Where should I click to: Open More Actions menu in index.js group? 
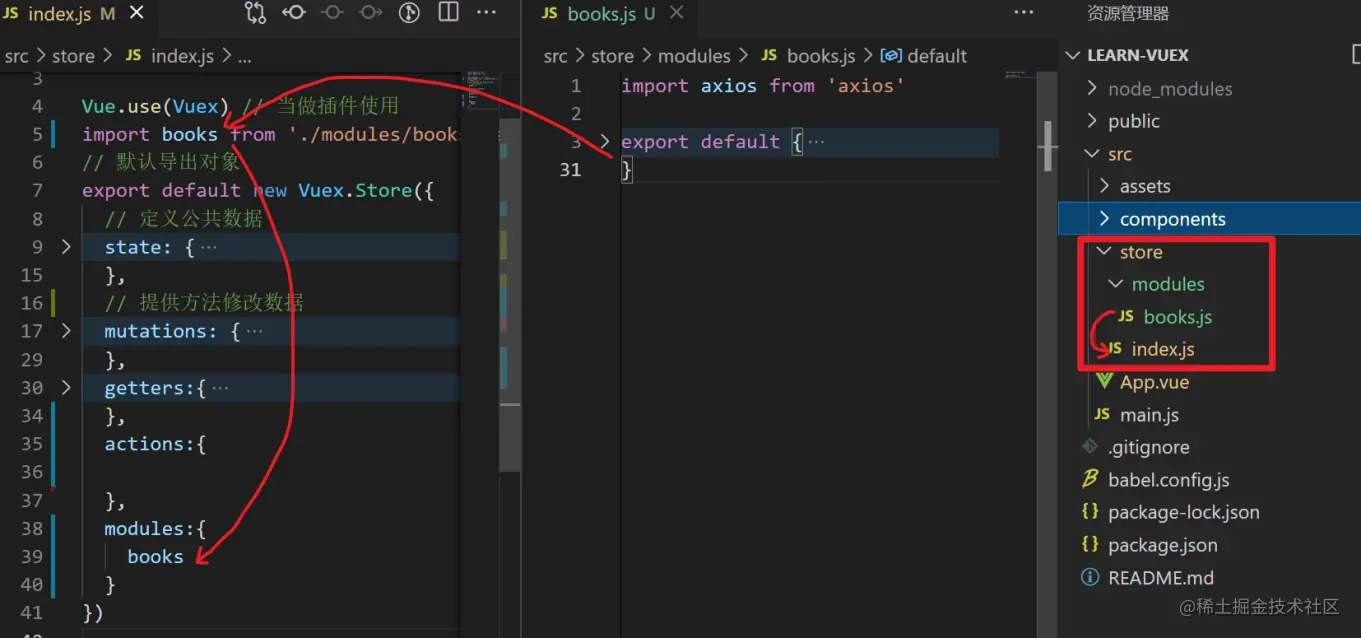point(487,13)
